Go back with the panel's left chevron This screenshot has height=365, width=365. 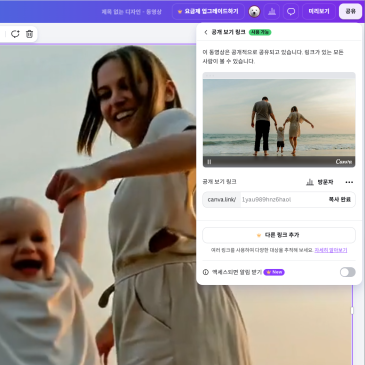pyautogui.click(x=206, y=32)
